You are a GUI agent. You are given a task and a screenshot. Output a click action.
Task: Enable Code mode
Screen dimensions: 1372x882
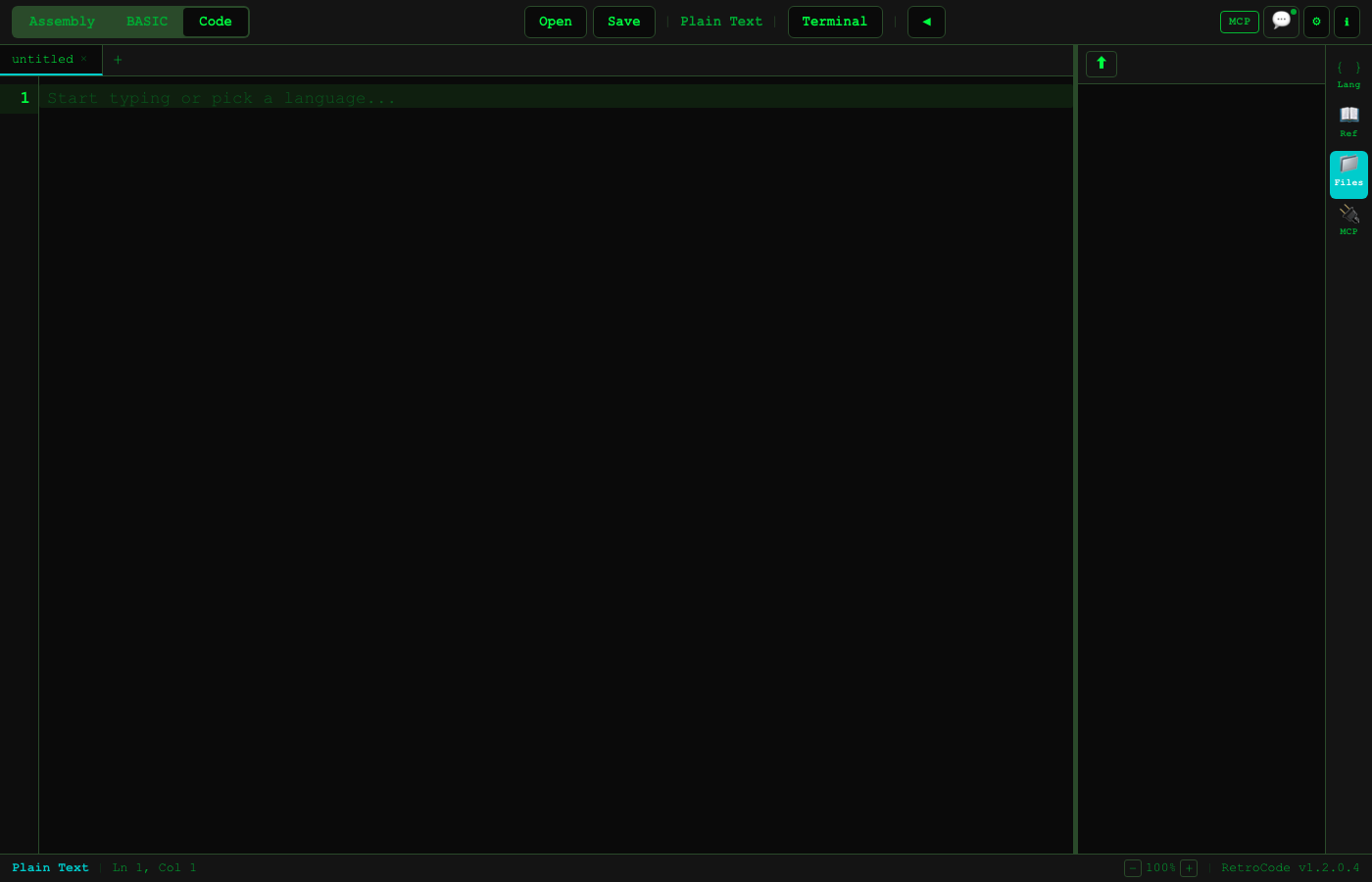click(x=215, y=21)
